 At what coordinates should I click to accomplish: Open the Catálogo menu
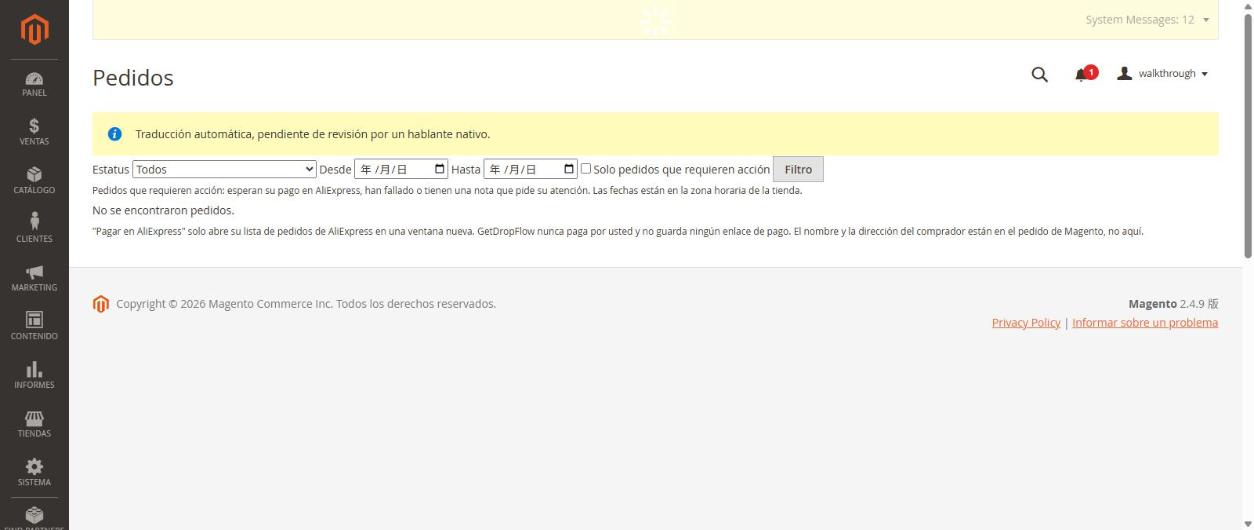pyautogui.click(x=34, y=181)
